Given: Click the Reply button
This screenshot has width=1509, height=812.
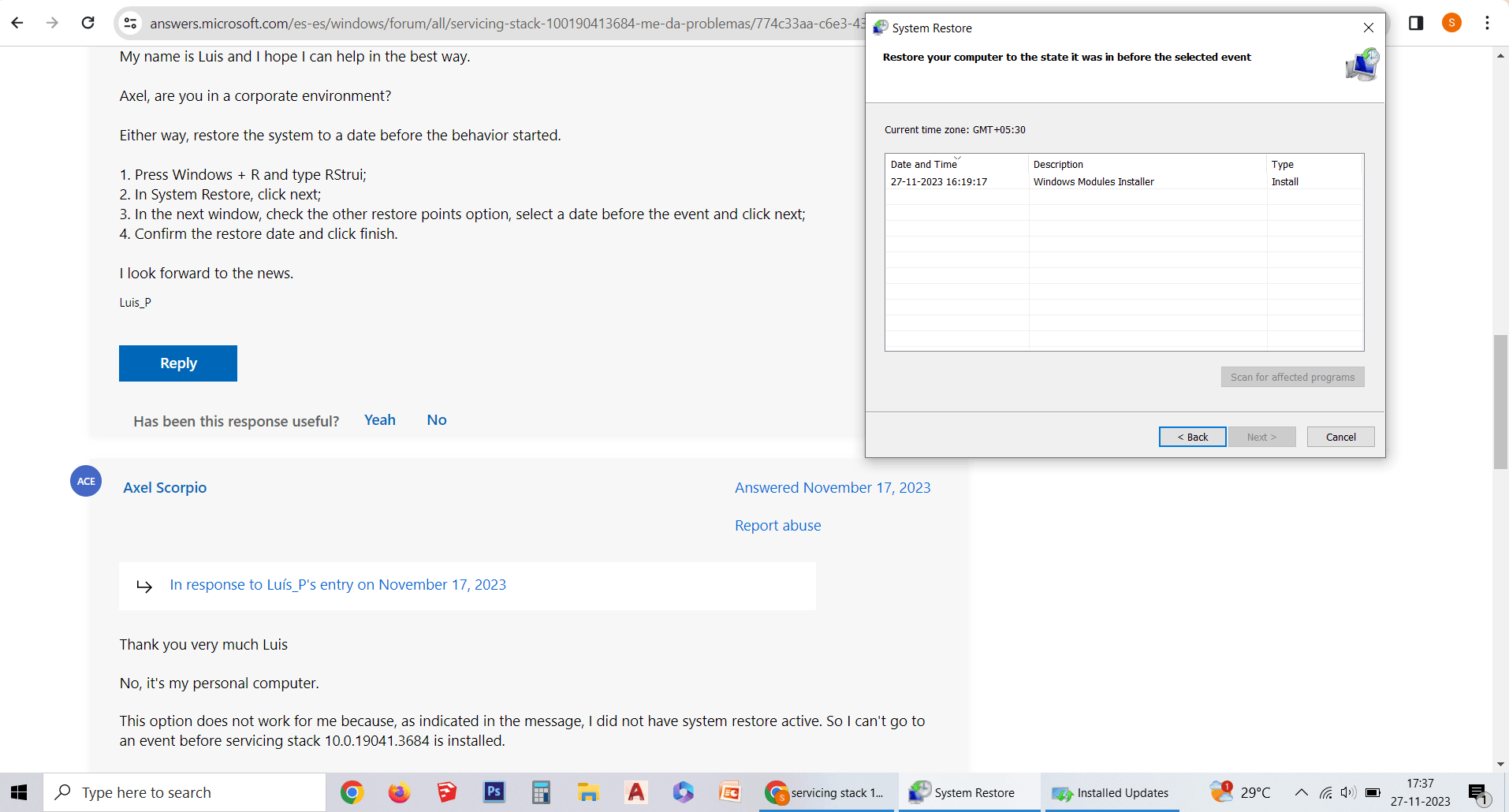Looking at the screenshot, I should [x=177, y=363].
